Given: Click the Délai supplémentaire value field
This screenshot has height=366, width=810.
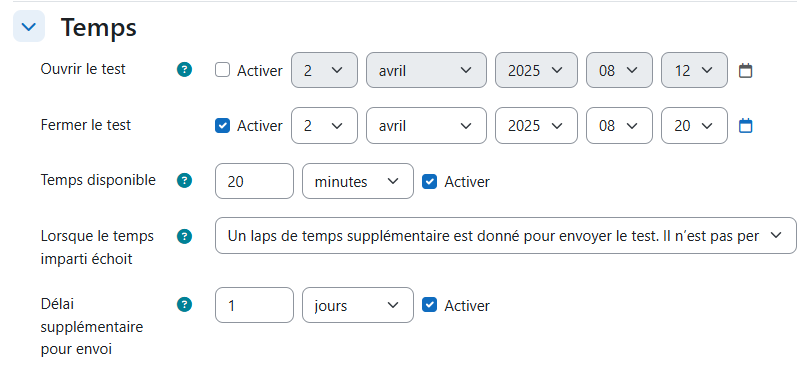Looking at the screenshot, I should coord(254,305).
